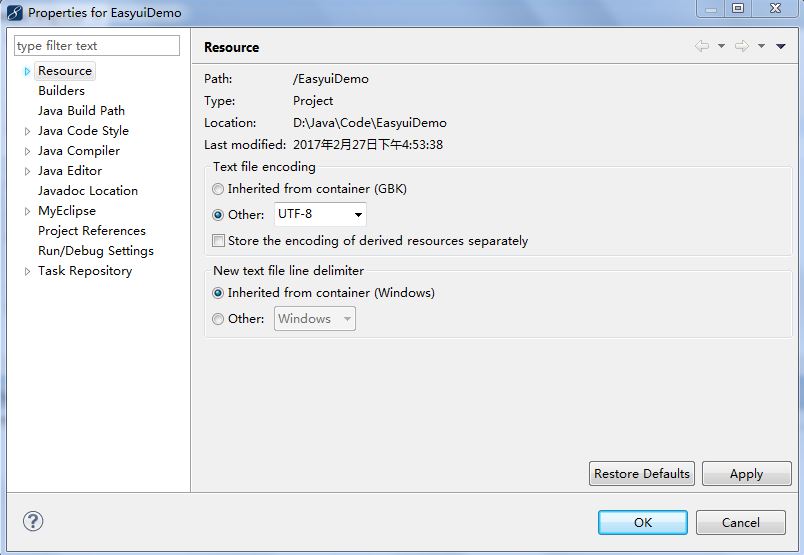Select Other text file encoding option
This screenshot has width=804, height=555.
[x=218, y=214]
